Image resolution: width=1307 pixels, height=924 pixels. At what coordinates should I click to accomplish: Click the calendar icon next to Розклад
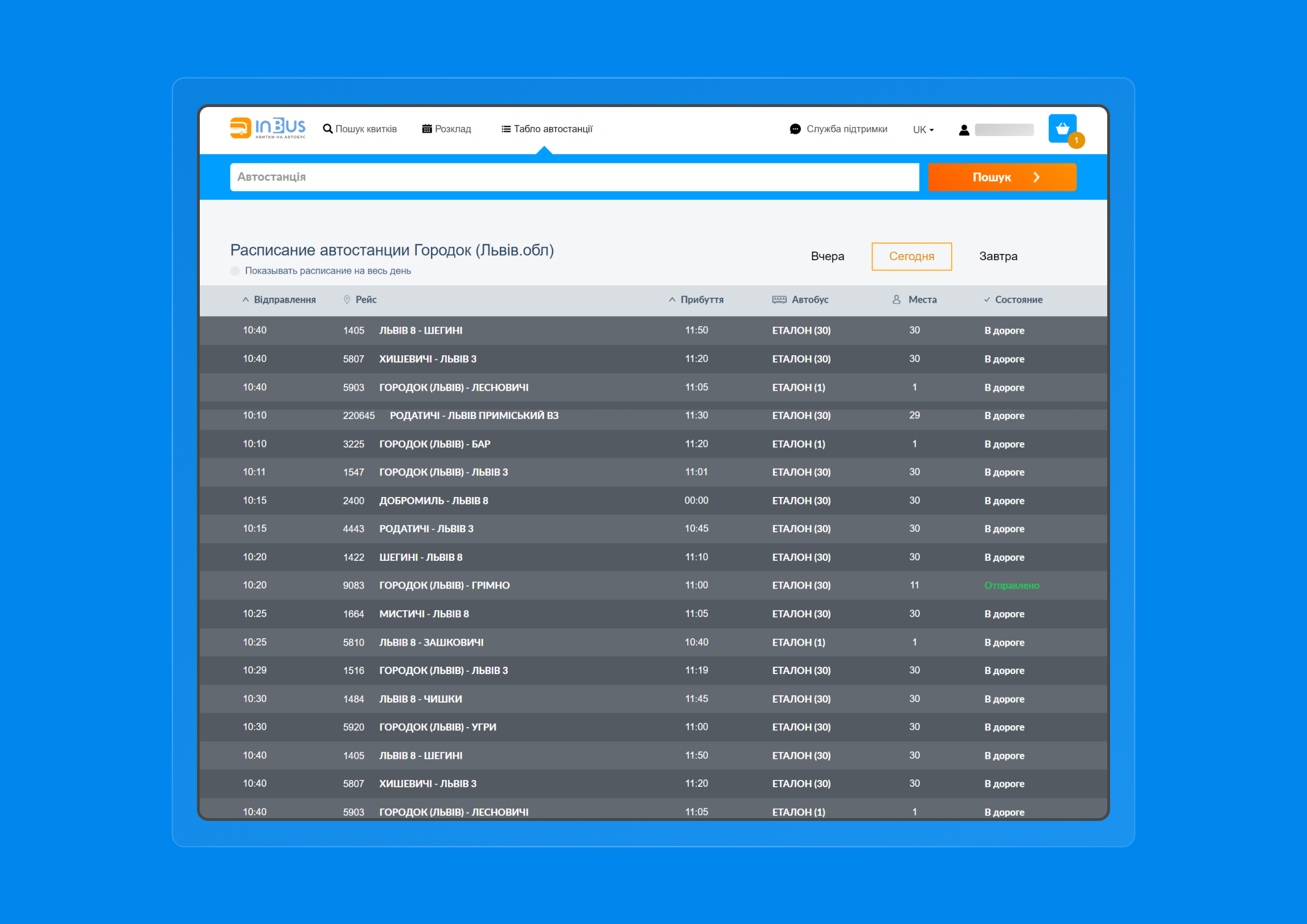pyautogui.click(x=426, y=129)
